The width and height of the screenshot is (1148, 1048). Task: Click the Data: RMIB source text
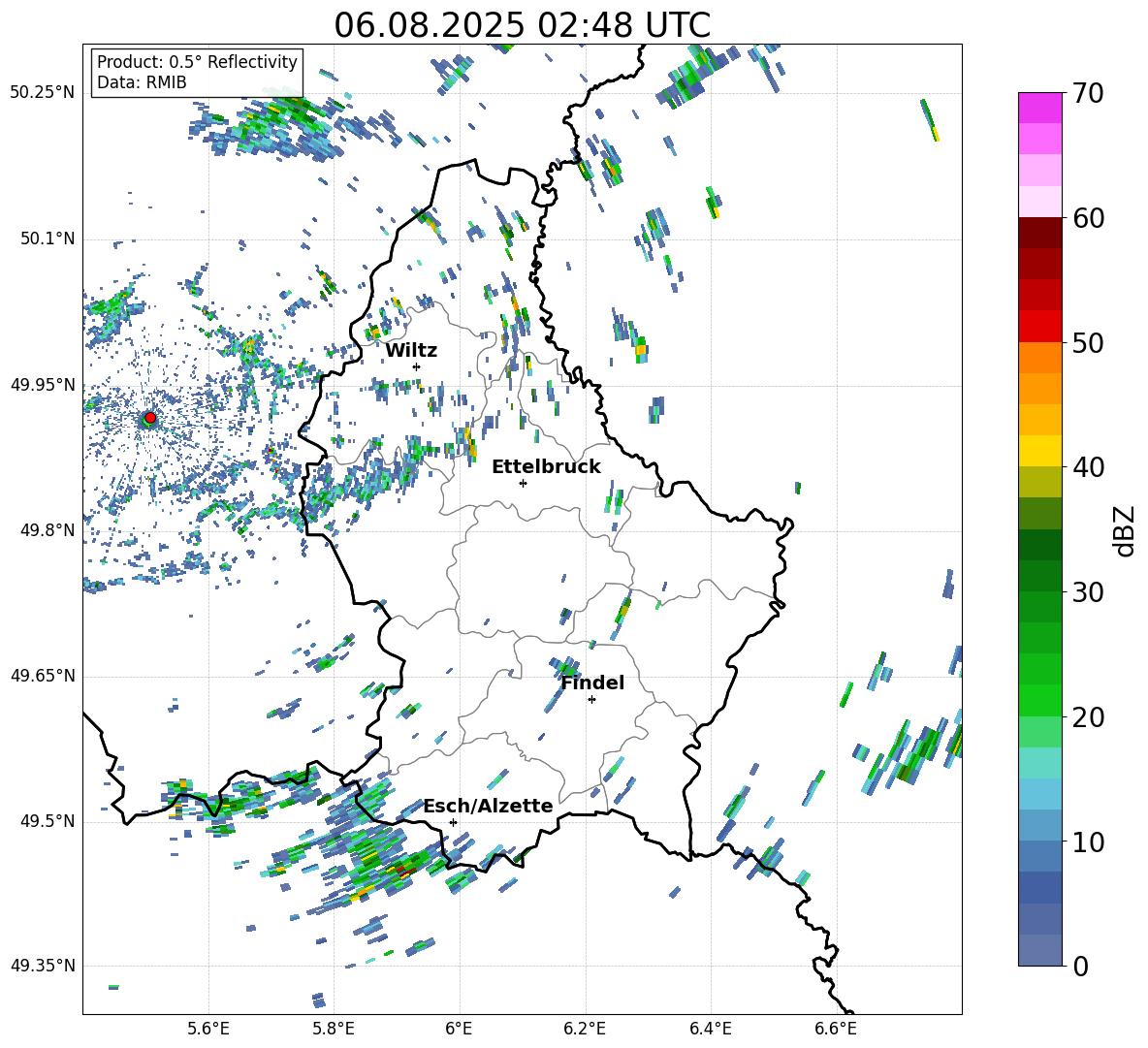pyautogui.click(x=142, y=82)
